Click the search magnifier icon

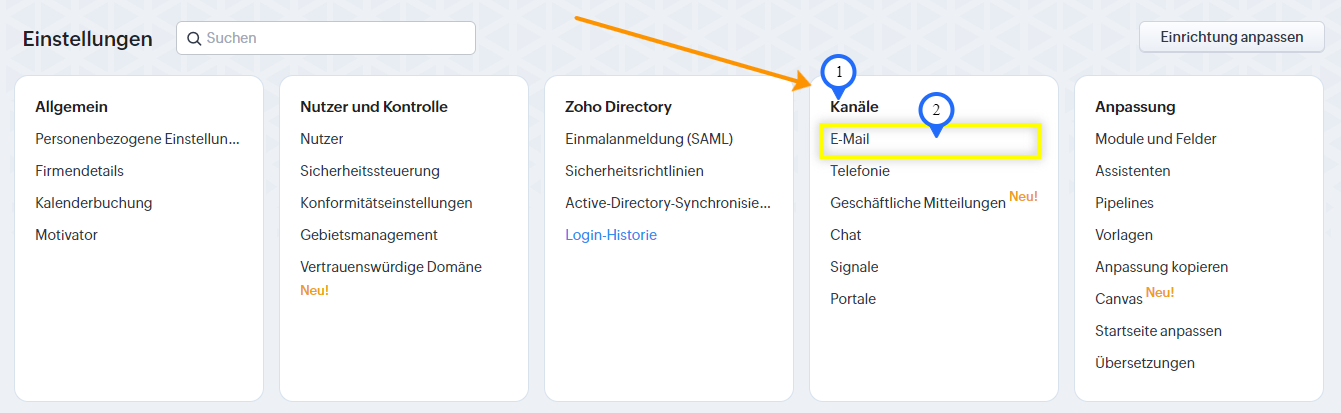point(194,38)
